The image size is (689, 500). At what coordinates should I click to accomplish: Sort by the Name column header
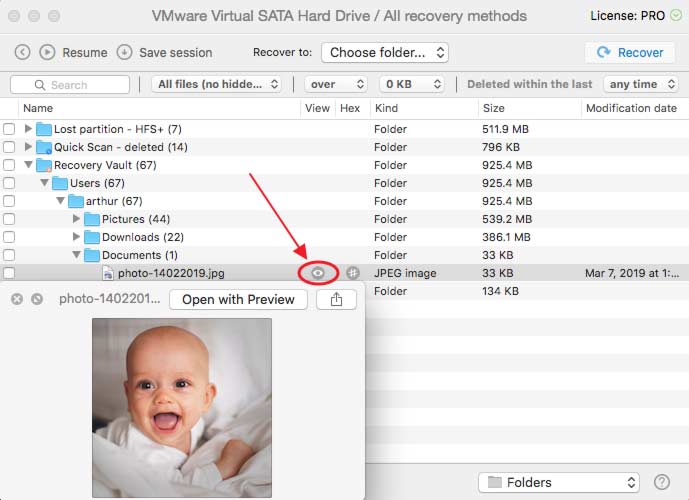159,109
